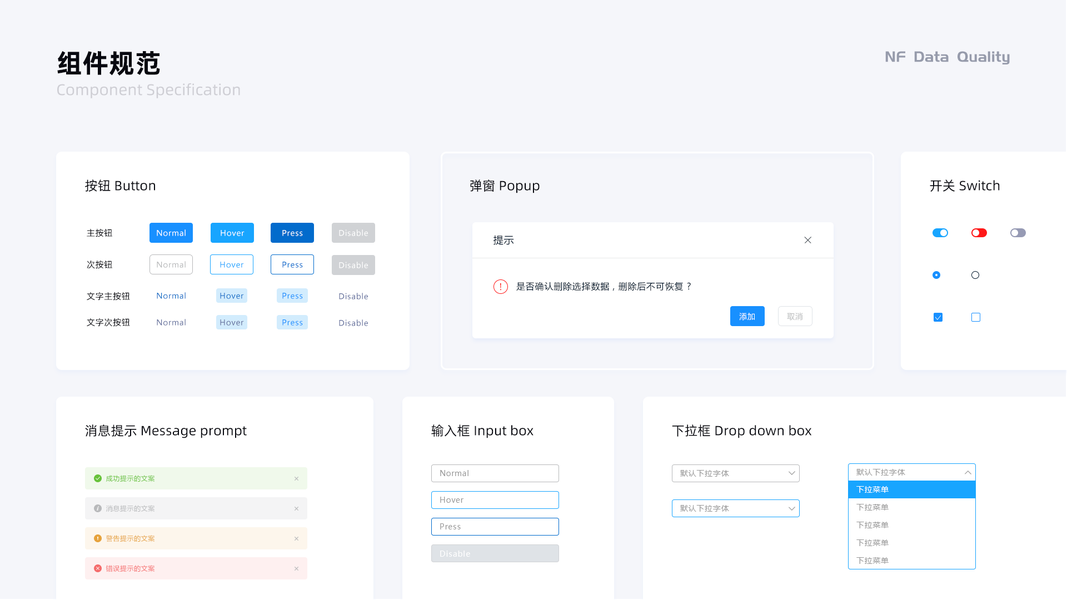Click the 文字次按钮 Press text button
The image size is (1067, 600).
coord(292,322)
